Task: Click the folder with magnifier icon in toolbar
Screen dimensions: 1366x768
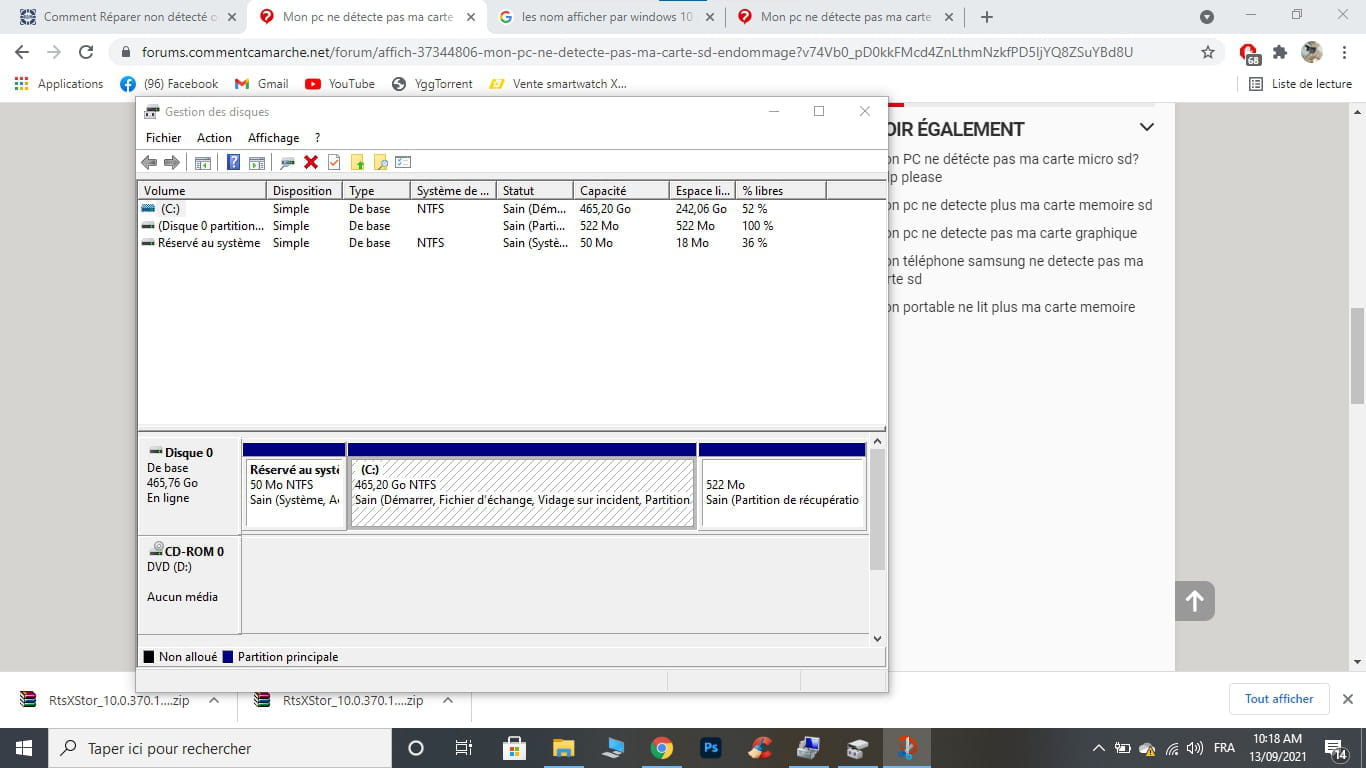Action: coord(380,162)
